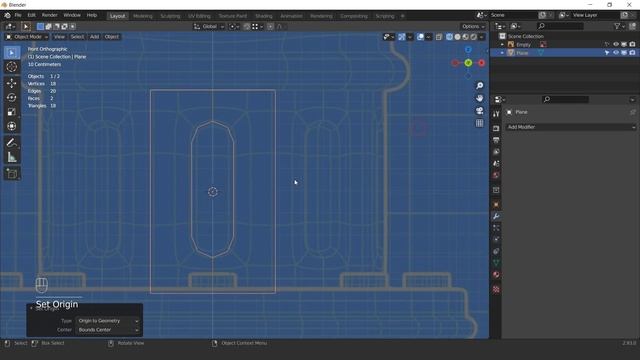Open the World properties tab
Image resolution: width=640 pixels, height=360 pixels.
[x=496, y=175]
